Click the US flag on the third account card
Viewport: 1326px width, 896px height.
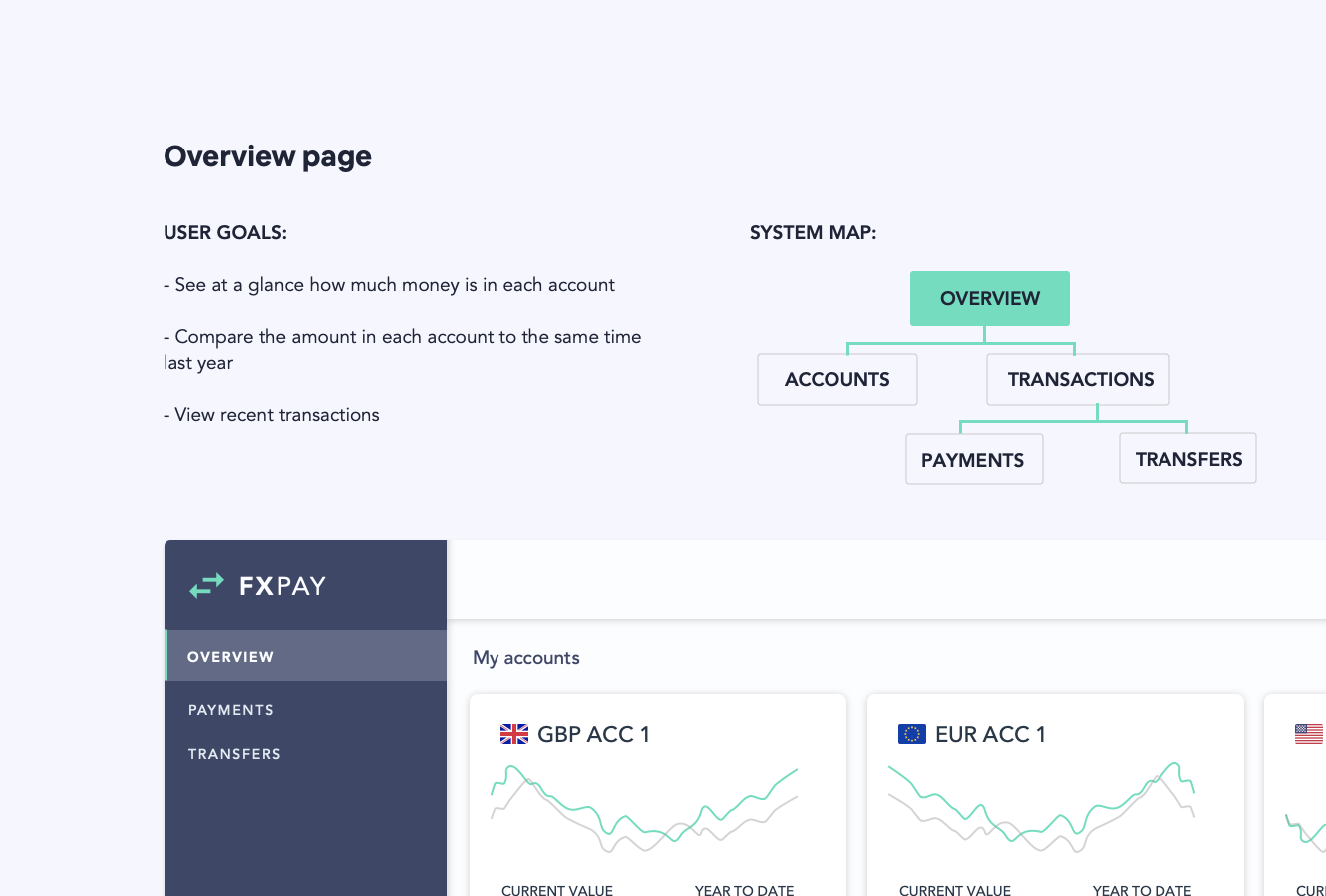pyautogui.click(x=1308, y=735)
